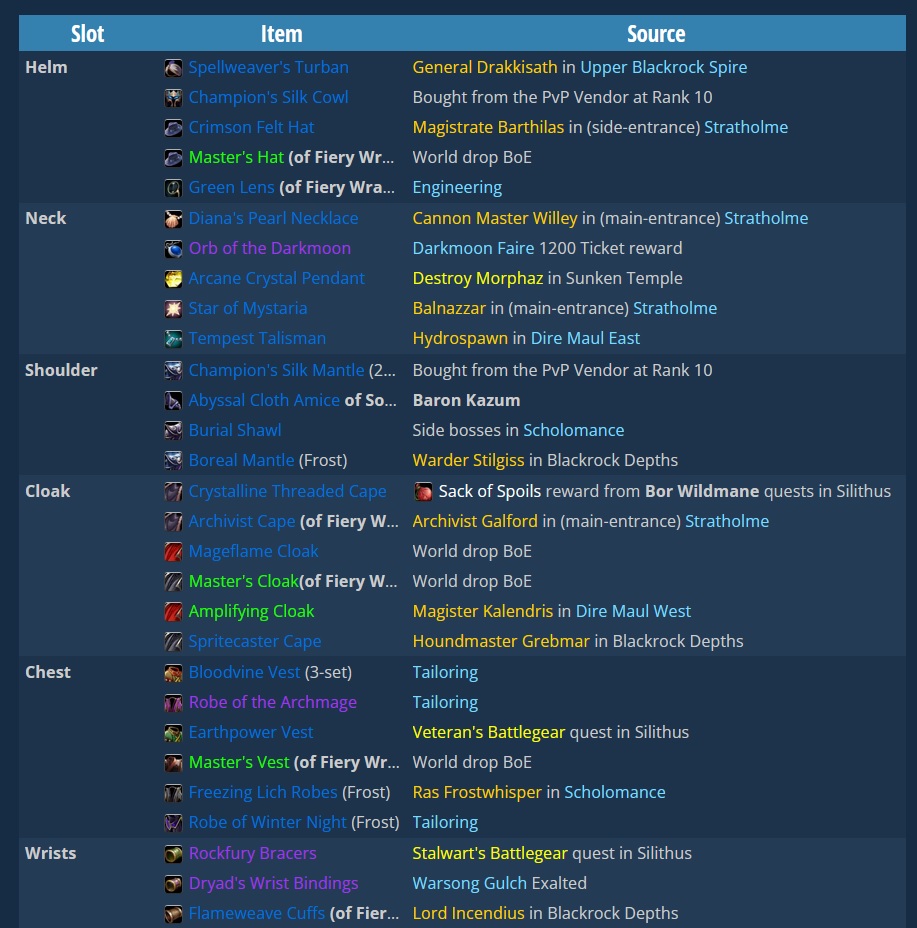Follow the Warsong Gulch link
The image size is (917, 928).
(469, 883)
